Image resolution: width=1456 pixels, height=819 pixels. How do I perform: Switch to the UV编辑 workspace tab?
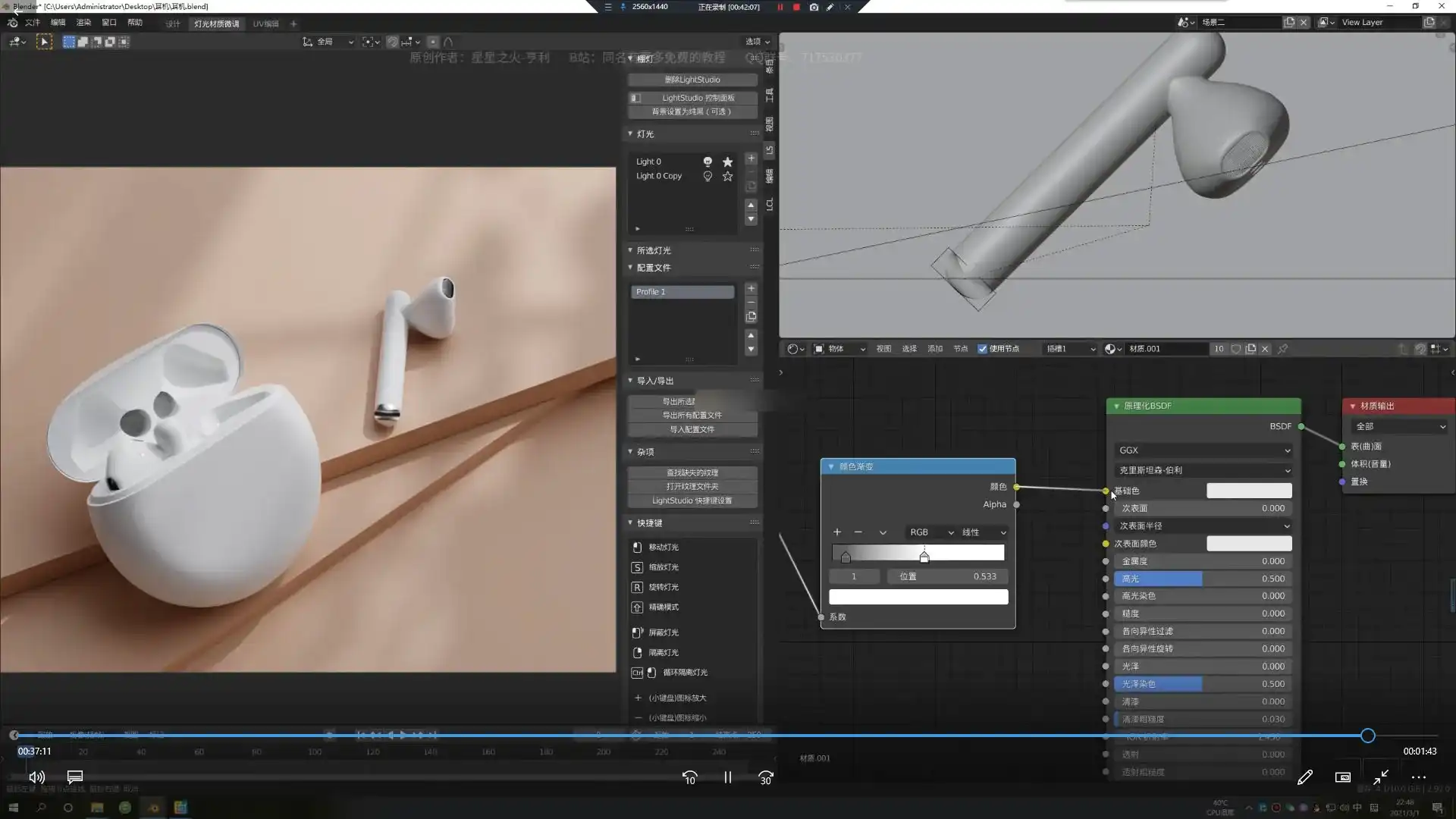266,24
